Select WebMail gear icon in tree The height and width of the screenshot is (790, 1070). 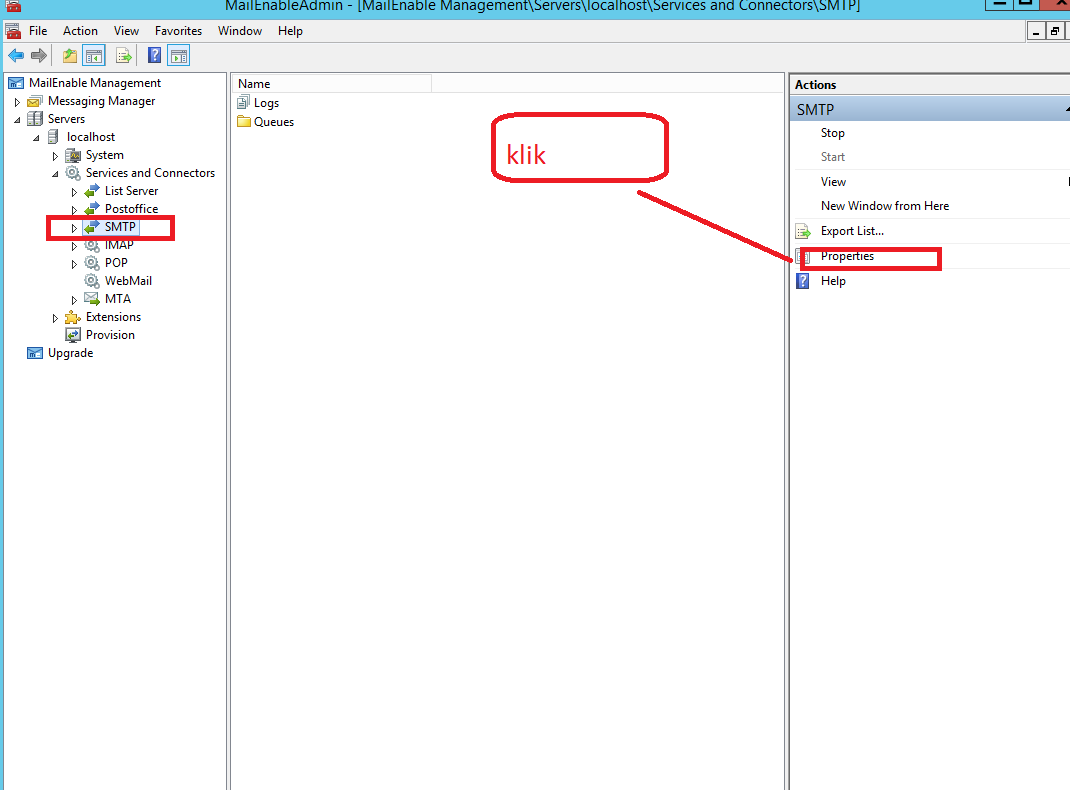[92, 281]
